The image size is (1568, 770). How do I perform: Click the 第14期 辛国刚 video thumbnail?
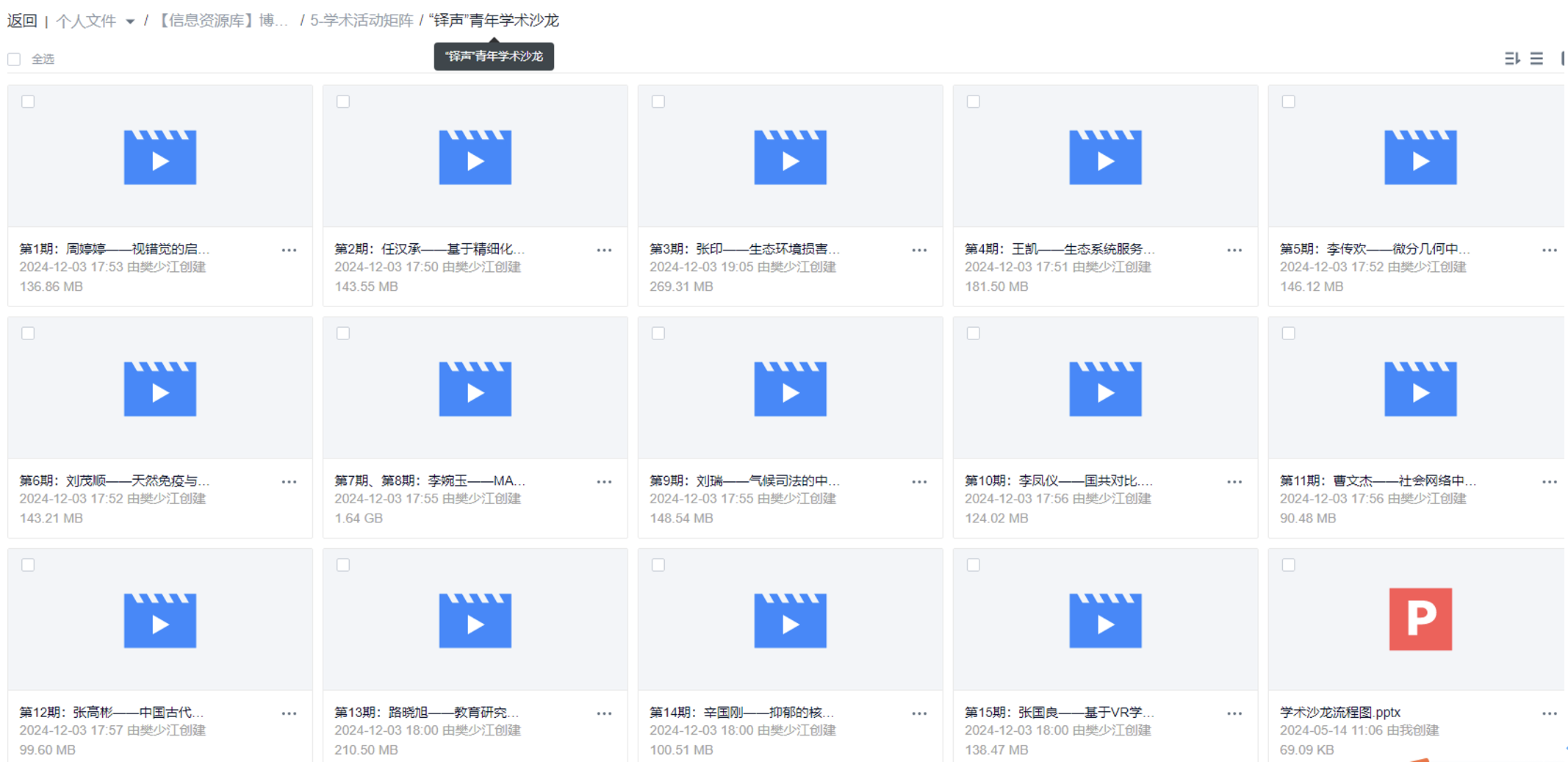pyautogui.click(x=790, y=619)
